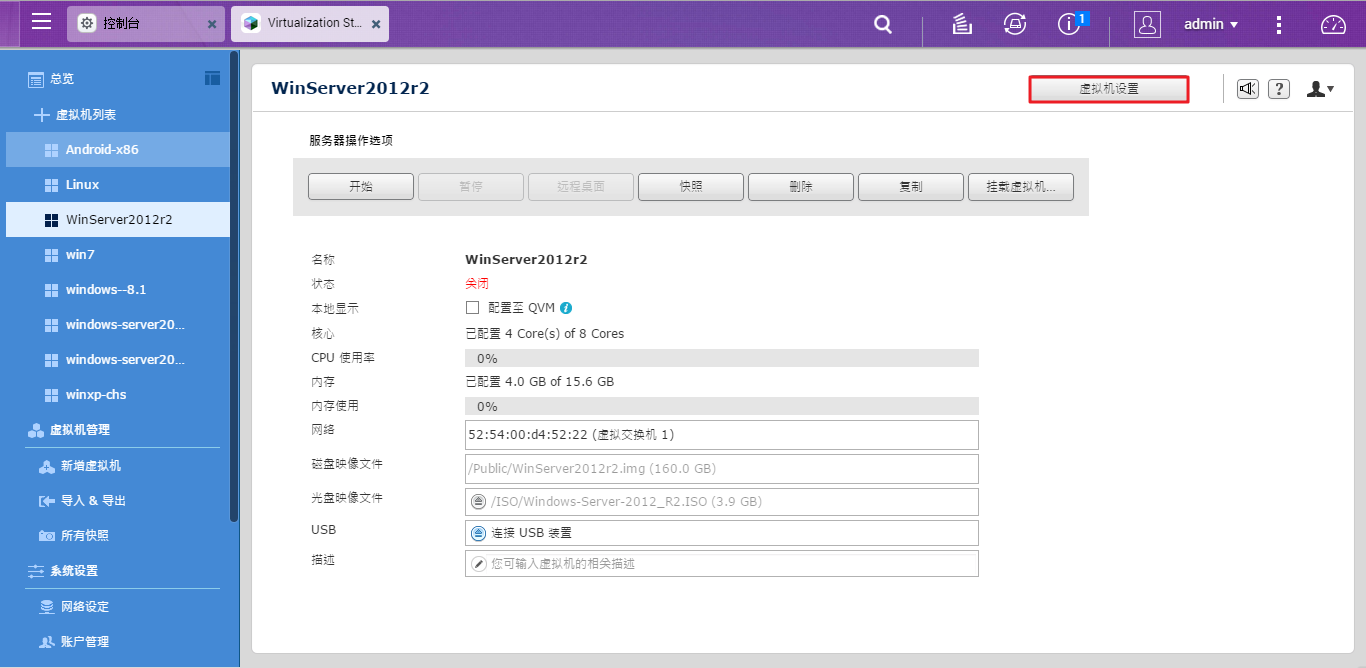Expand the admin user dropdown

(x=1211, y=24)
